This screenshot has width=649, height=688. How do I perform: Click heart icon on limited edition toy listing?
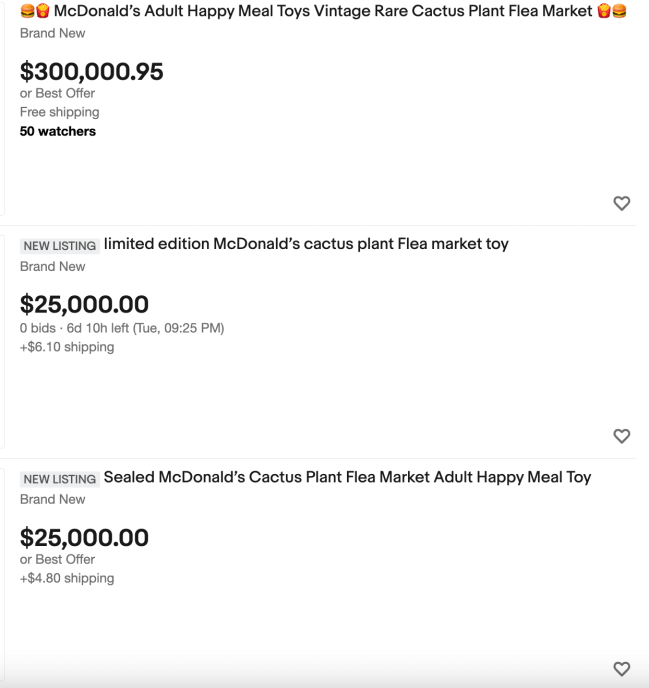pyautogui.click(x=621, y=436)
